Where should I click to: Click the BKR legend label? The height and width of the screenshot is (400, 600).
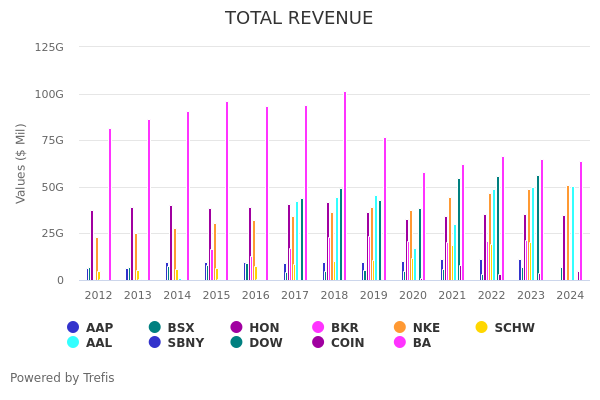click(x=344, y=327)
